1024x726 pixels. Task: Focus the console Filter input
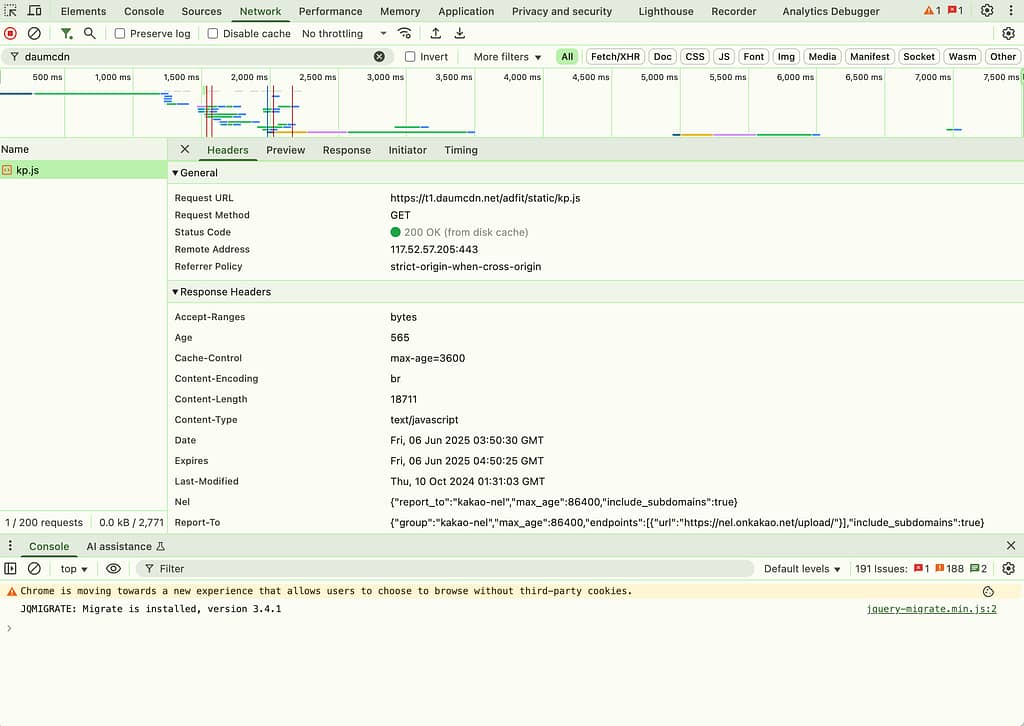444,569
